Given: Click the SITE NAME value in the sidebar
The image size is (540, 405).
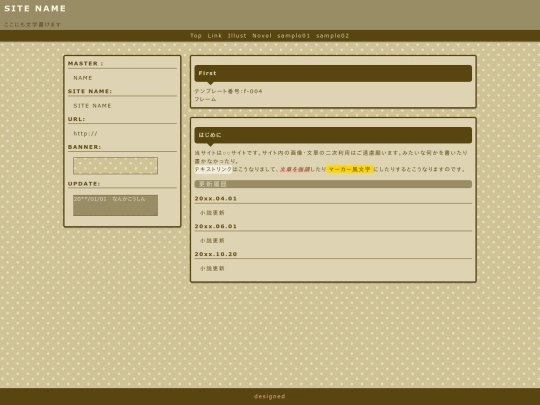Looking at the screenshot, I should tap(92, 106).
